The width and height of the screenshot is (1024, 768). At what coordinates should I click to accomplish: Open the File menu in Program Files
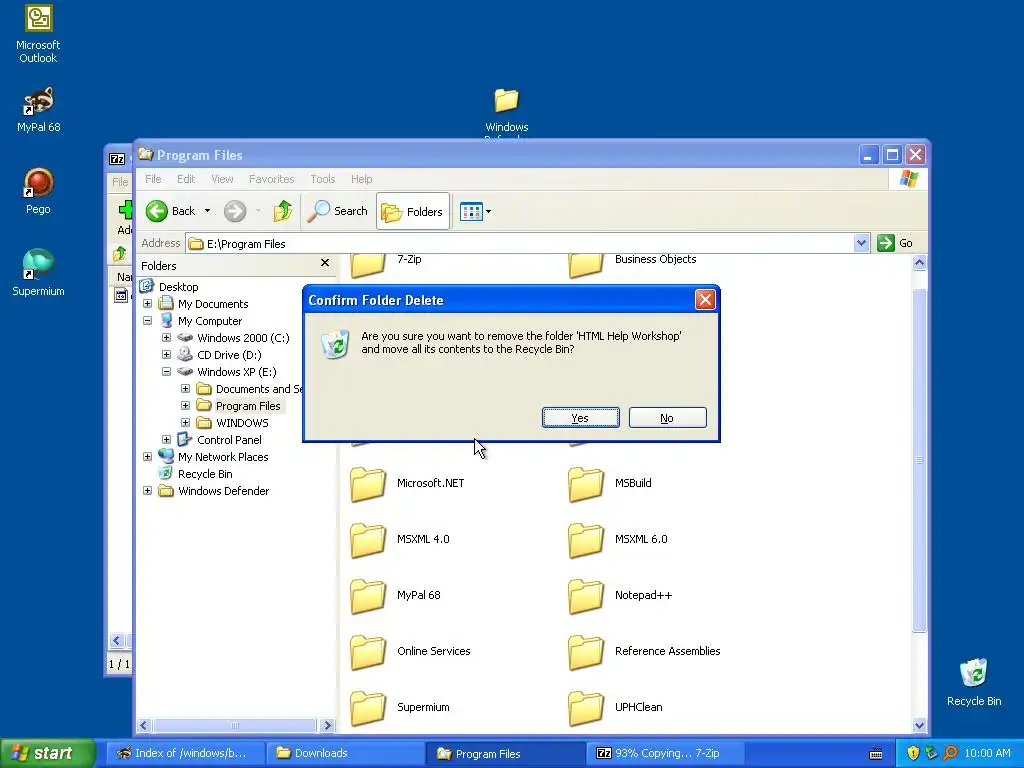coord(153,179)
